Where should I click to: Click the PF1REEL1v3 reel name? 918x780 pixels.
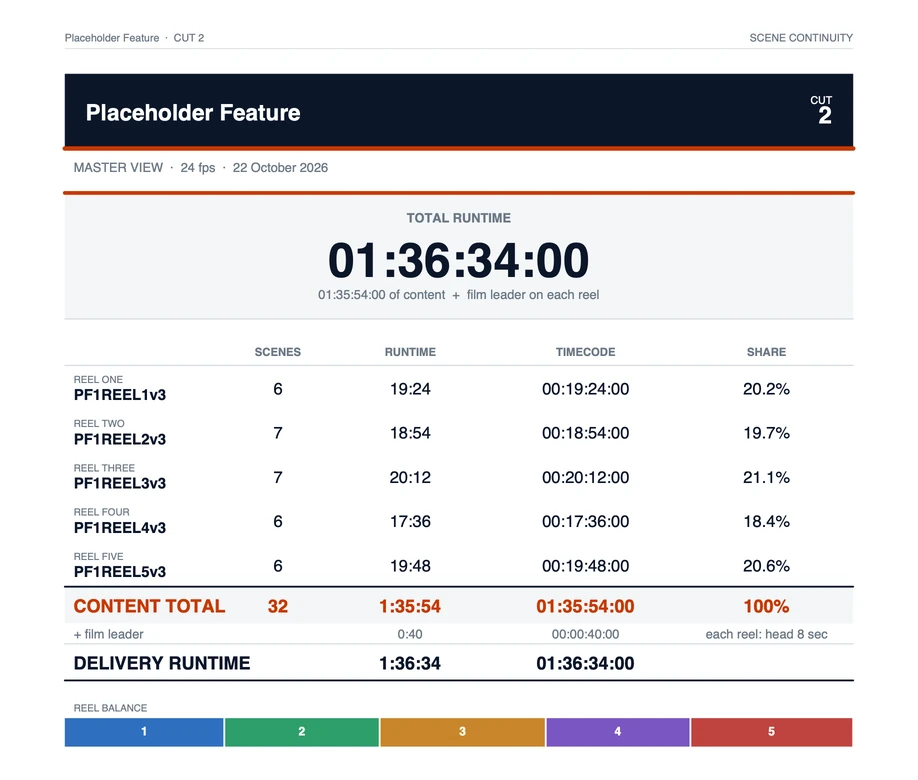coord(119,395)
